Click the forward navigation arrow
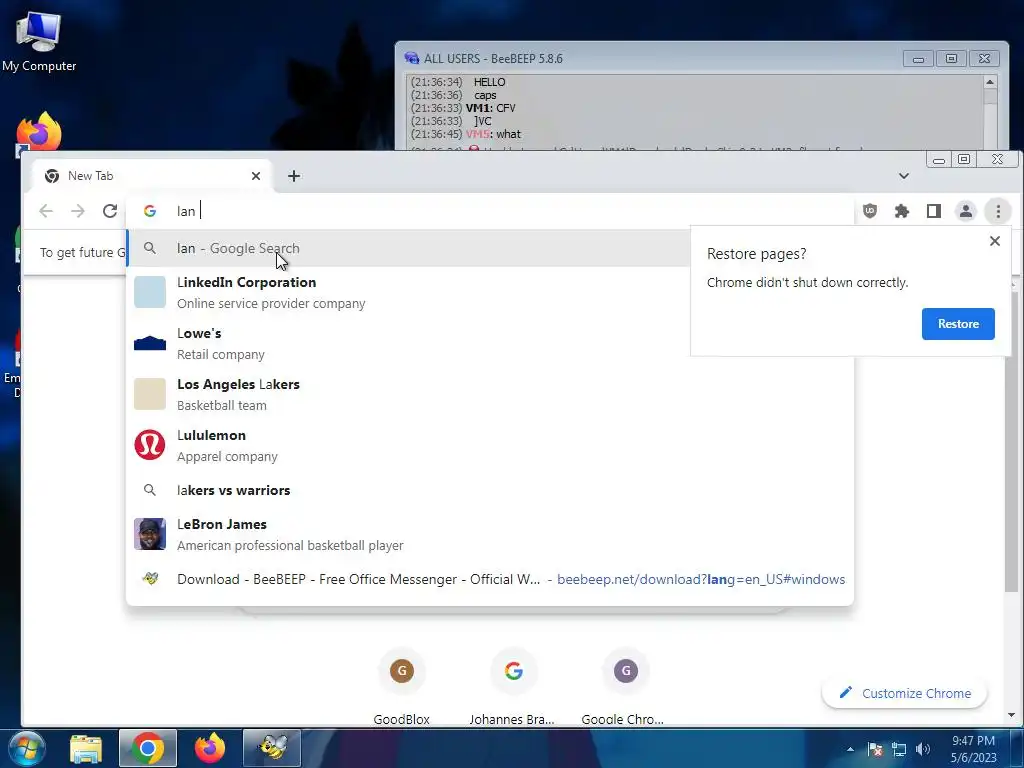The height and width of the screenshot is (768, 1024). pos(78,211)
